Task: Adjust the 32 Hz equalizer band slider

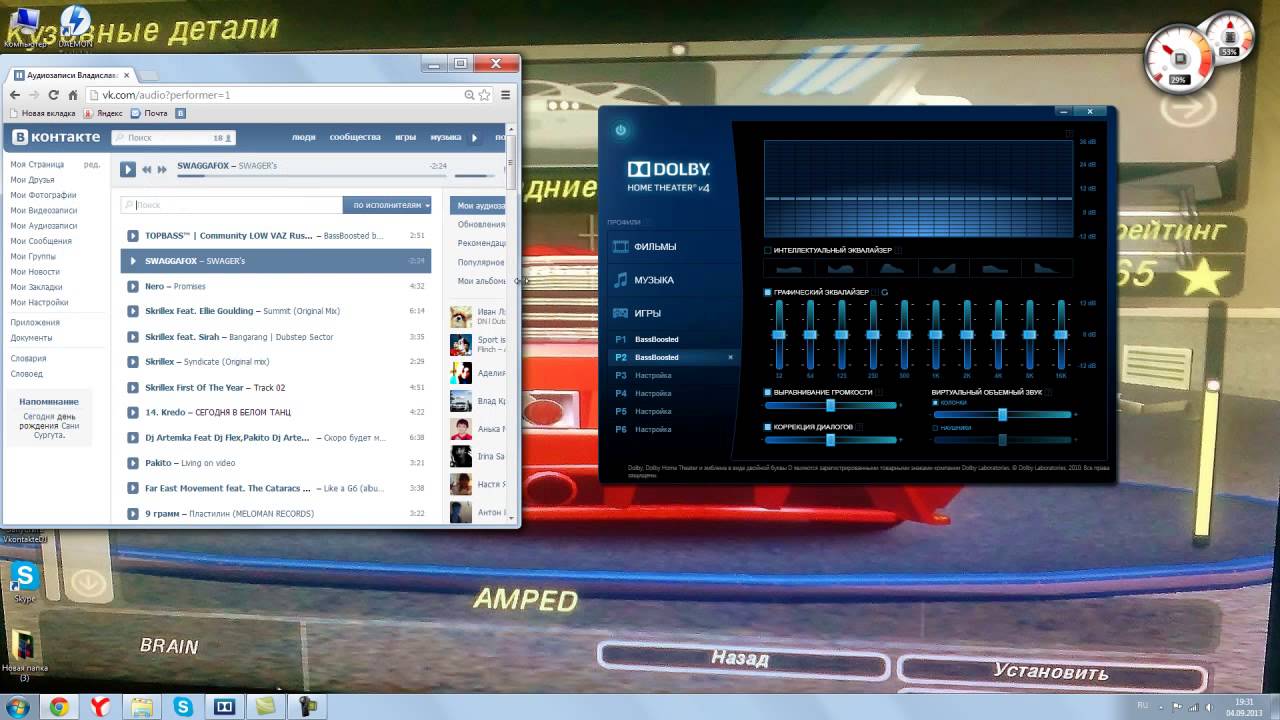Action: tap(779, 334)
